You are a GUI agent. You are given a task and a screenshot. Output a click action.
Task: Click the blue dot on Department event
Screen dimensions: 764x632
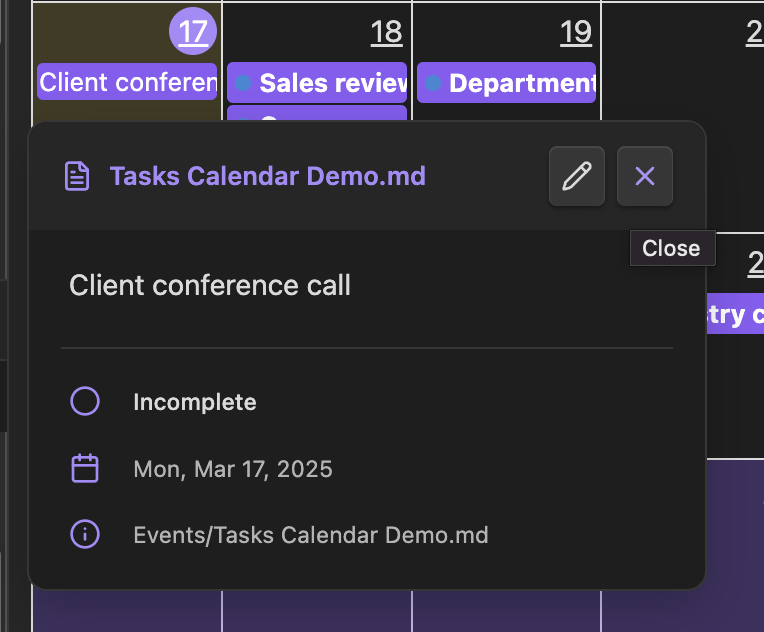click(x=433, y=83)
